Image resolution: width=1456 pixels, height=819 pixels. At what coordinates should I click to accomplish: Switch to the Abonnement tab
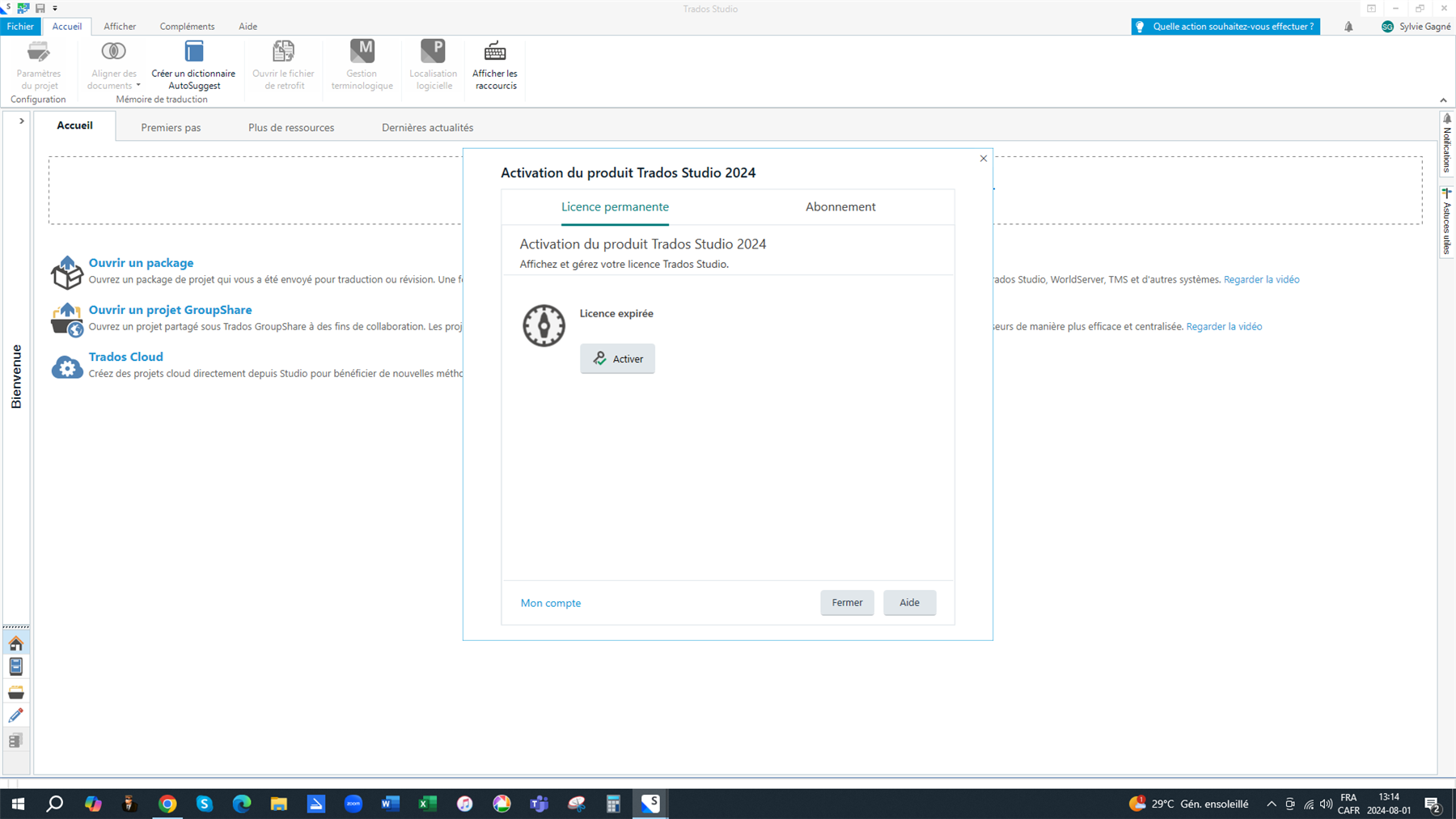(840, 207)
